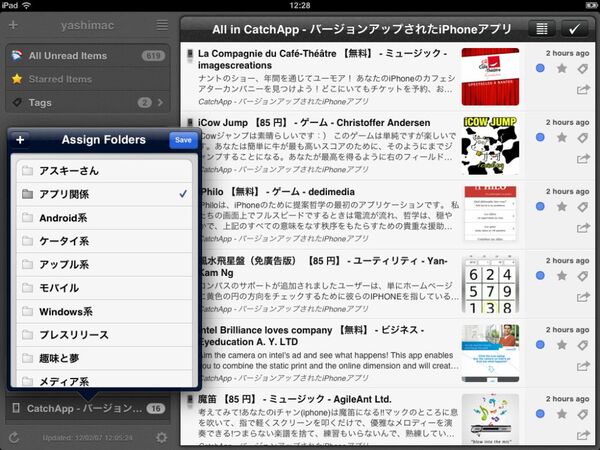Assign the プレスリリース folder

(104, 335)
